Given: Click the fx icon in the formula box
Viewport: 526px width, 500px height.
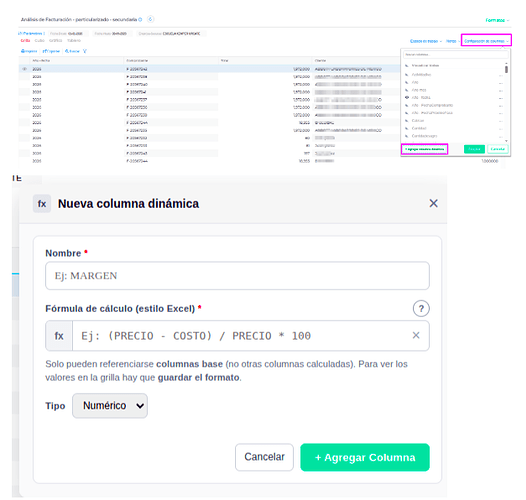Looking at the screenshot, I should [x=59, y=336].
